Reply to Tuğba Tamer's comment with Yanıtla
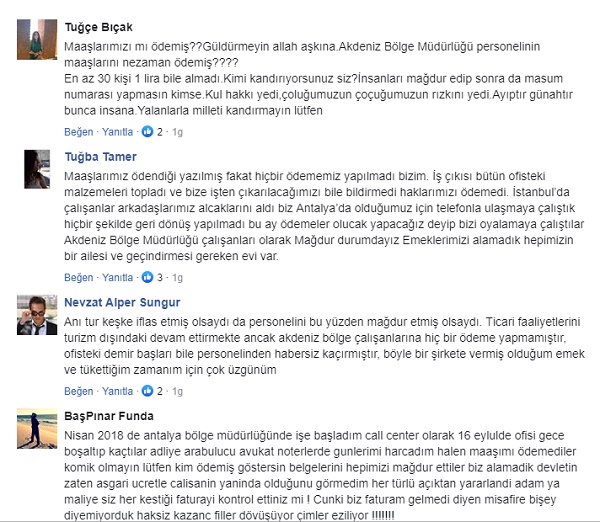This screenshot has width=600, height=522. point(117,277)
